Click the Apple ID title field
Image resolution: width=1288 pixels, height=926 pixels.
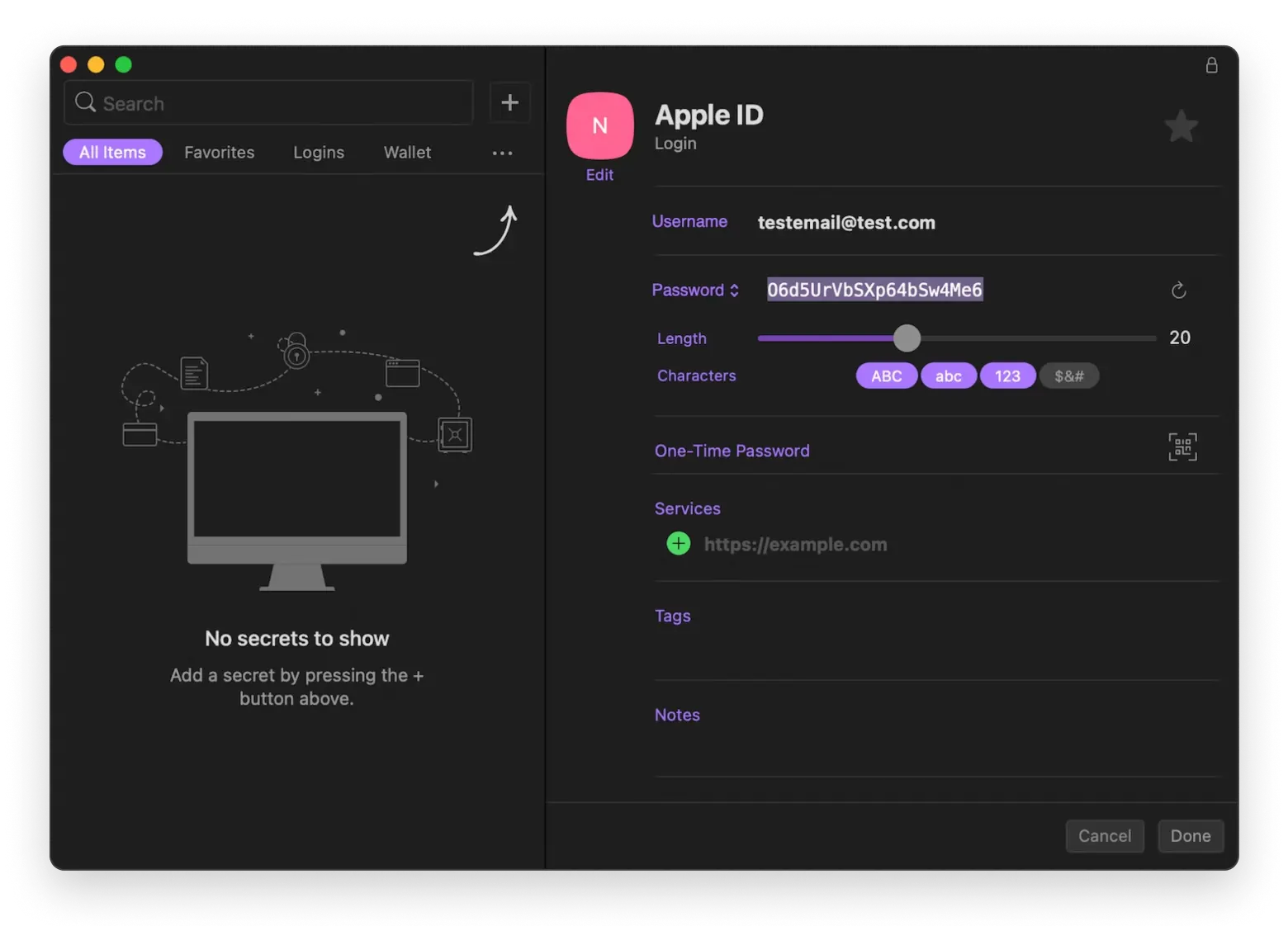tap(708, 115)
